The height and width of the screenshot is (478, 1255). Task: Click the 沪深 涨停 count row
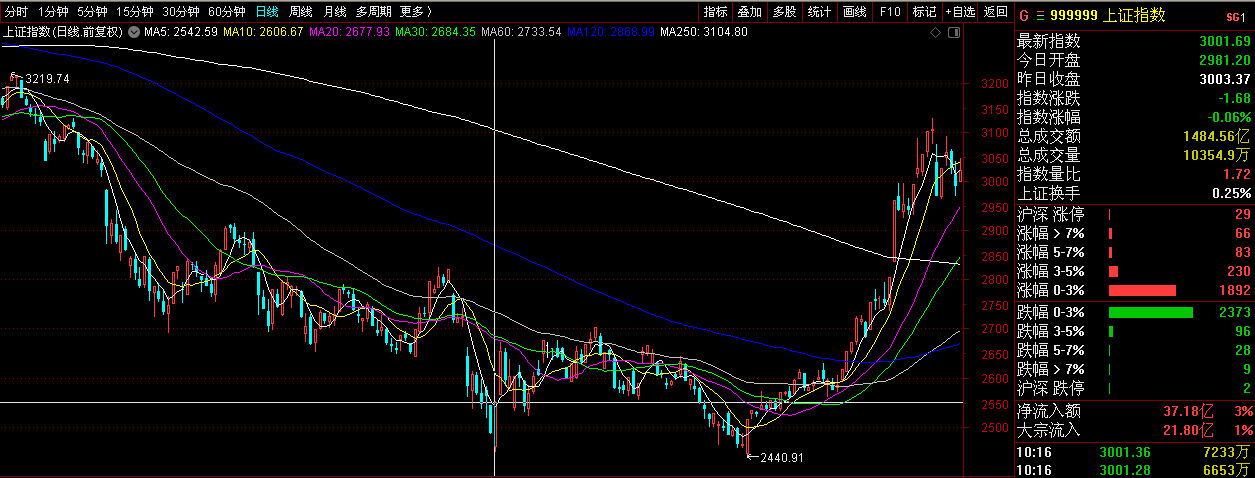[1134, 214]
